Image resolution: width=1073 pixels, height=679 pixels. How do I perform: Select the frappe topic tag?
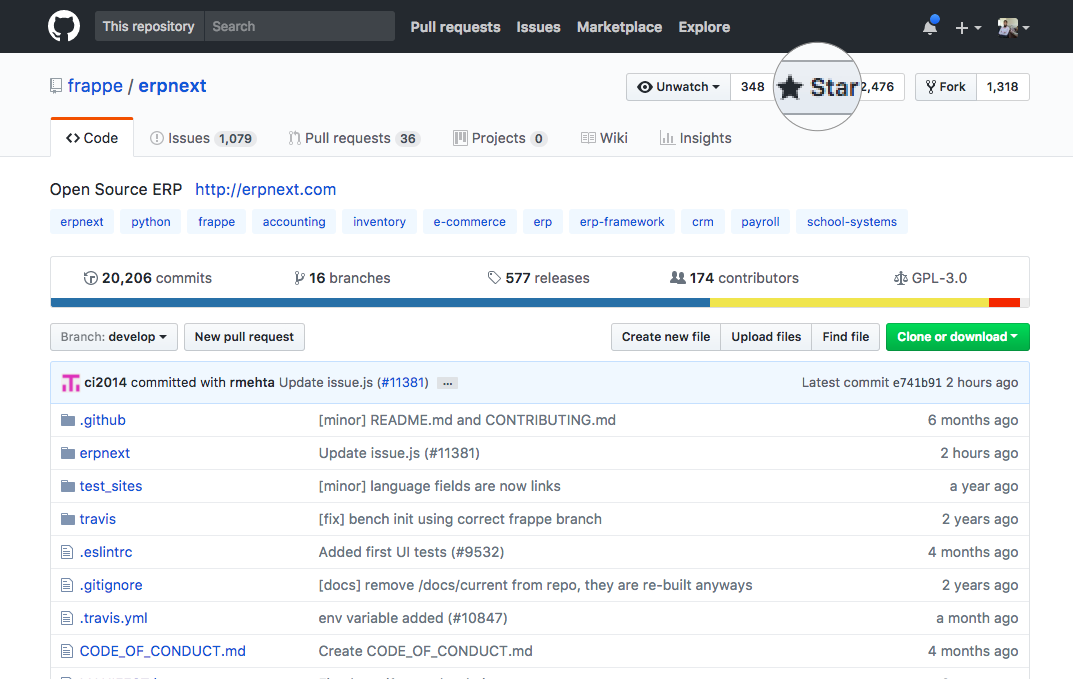216,222
